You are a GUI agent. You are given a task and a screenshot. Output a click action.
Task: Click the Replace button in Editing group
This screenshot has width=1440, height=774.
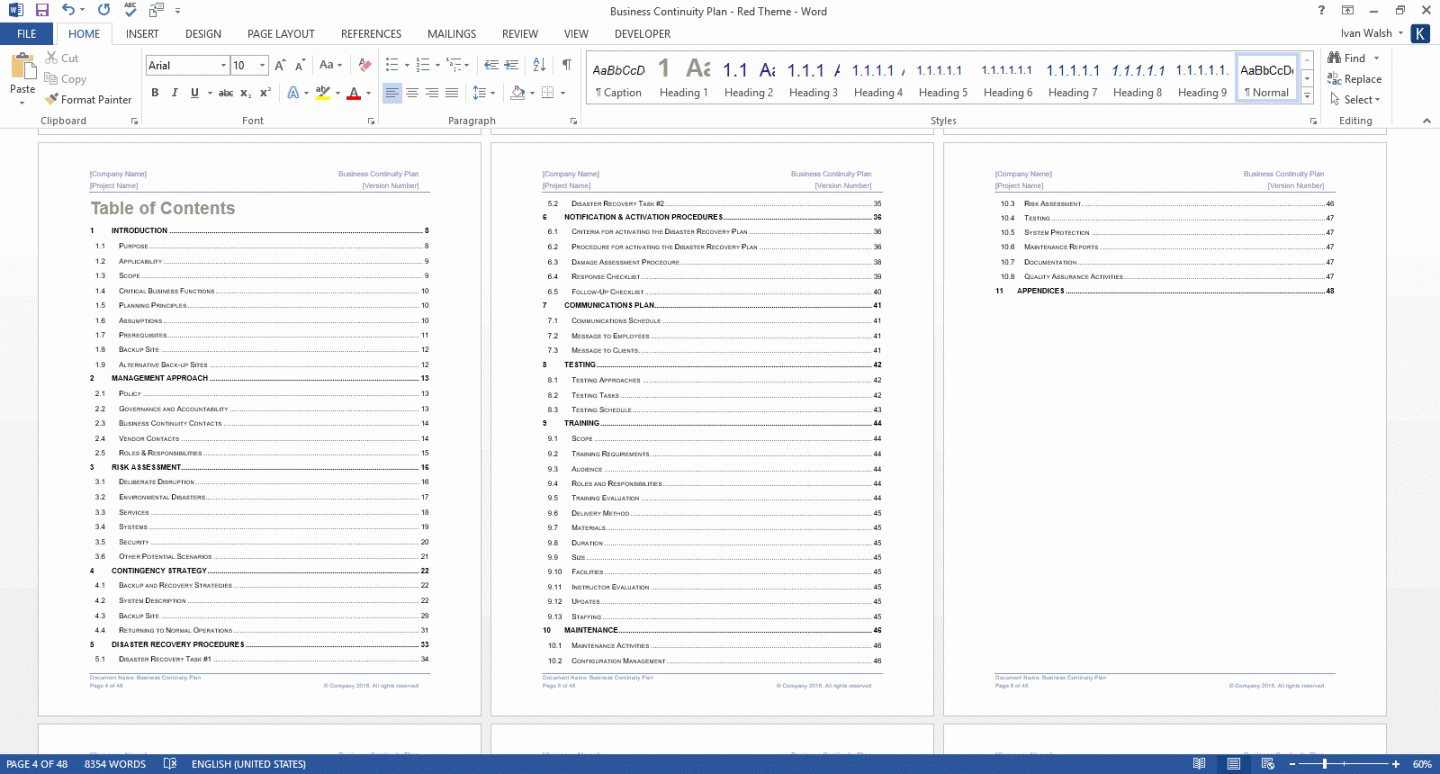[1354, 79]
